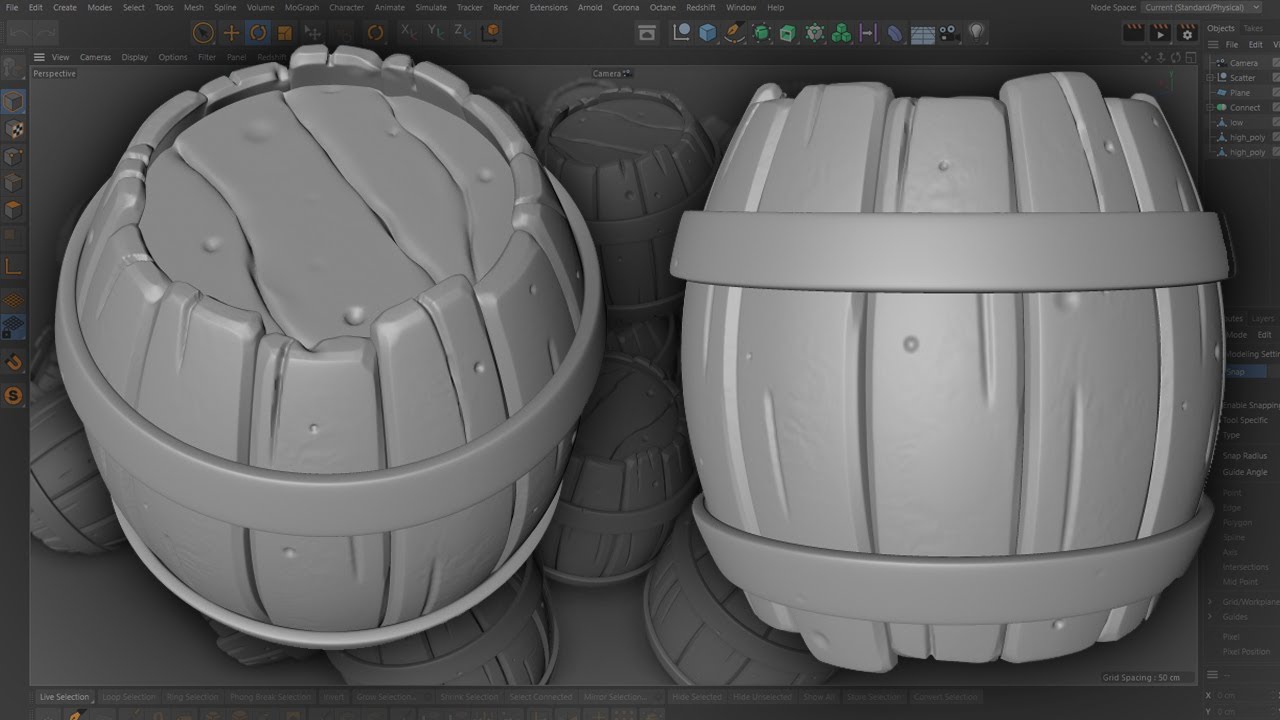
Task: Activate the Scale tool
Action: click(285, 33)
